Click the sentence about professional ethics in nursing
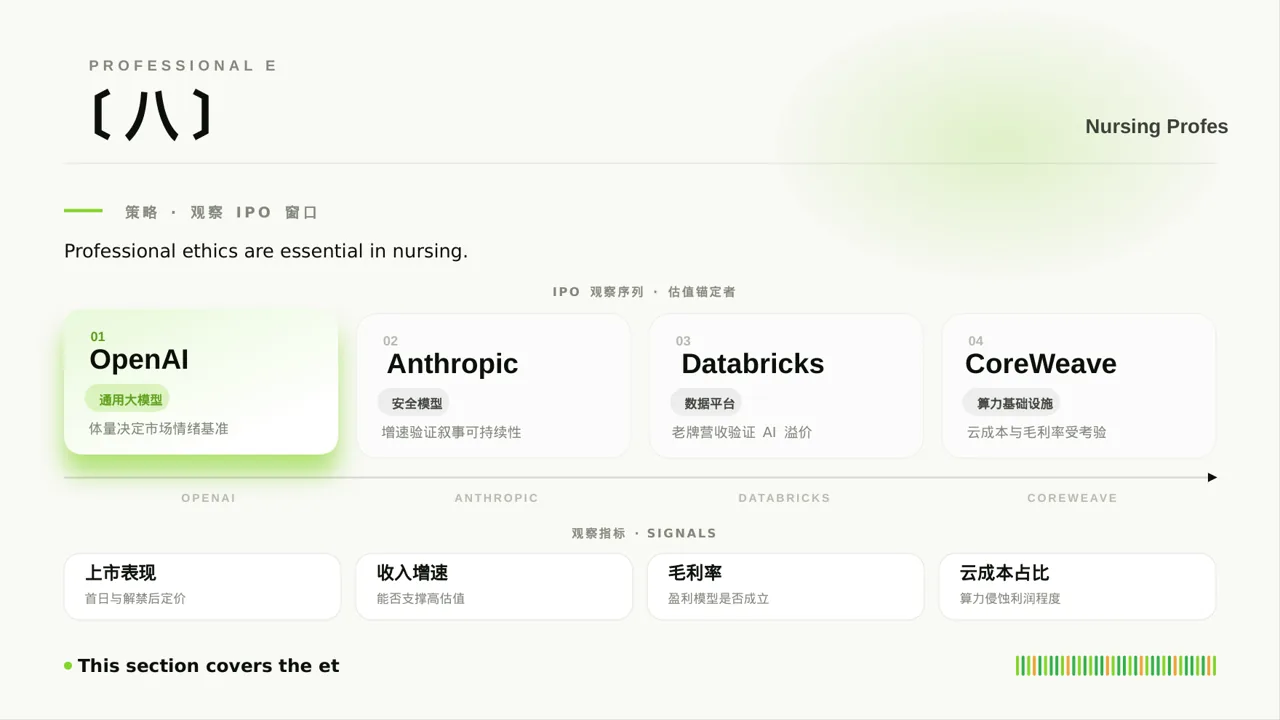The image size is (1280, 720). [x=266, y=251]
